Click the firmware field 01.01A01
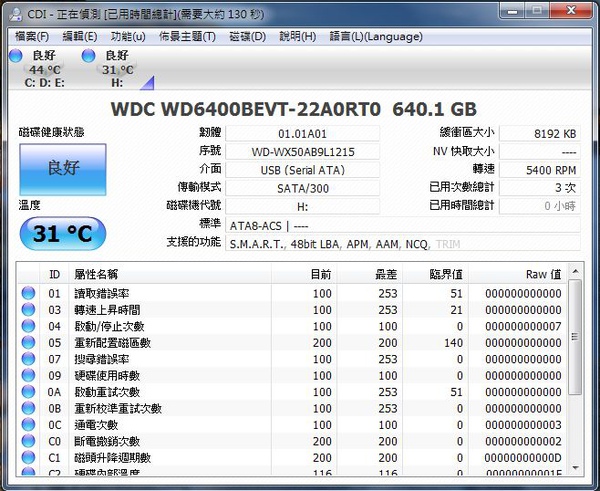This screenshot has width=600, height=491. (302, 134)
